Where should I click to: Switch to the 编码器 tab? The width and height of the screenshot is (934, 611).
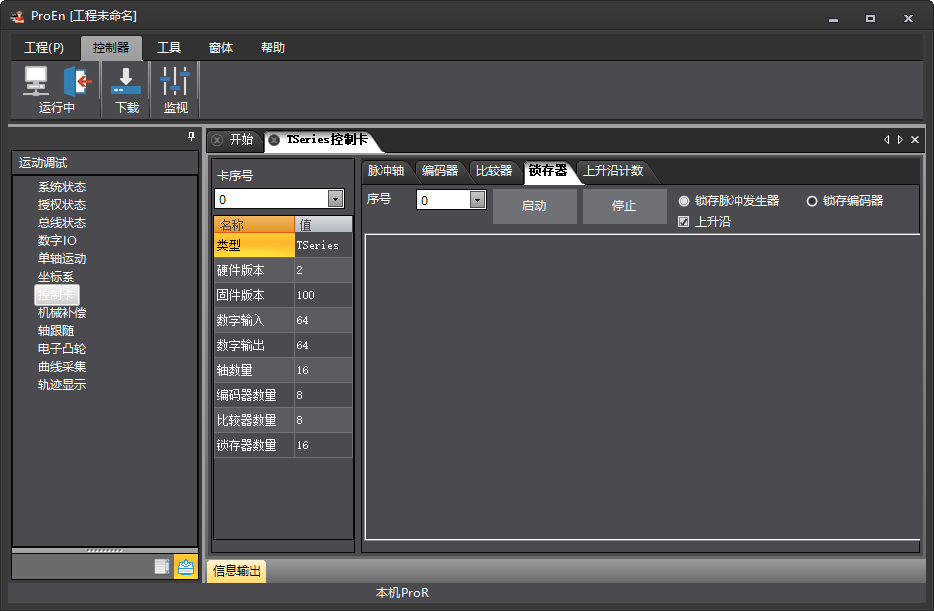440,171
